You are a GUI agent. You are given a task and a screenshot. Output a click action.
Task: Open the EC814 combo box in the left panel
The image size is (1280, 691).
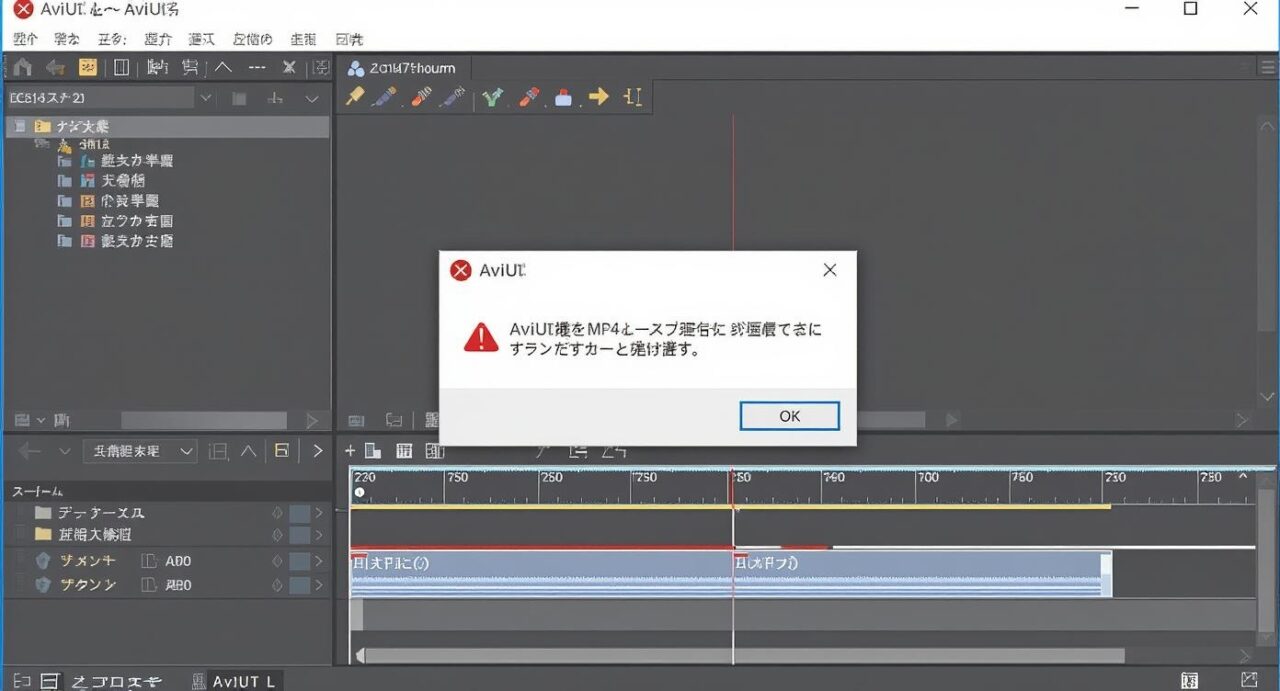(100, 98)
